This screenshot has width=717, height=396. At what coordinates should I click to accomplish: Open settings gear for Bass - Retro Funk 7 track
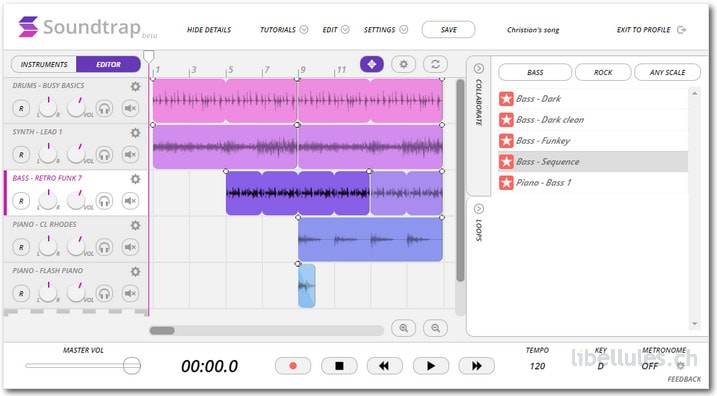click(x=135, y=179)
